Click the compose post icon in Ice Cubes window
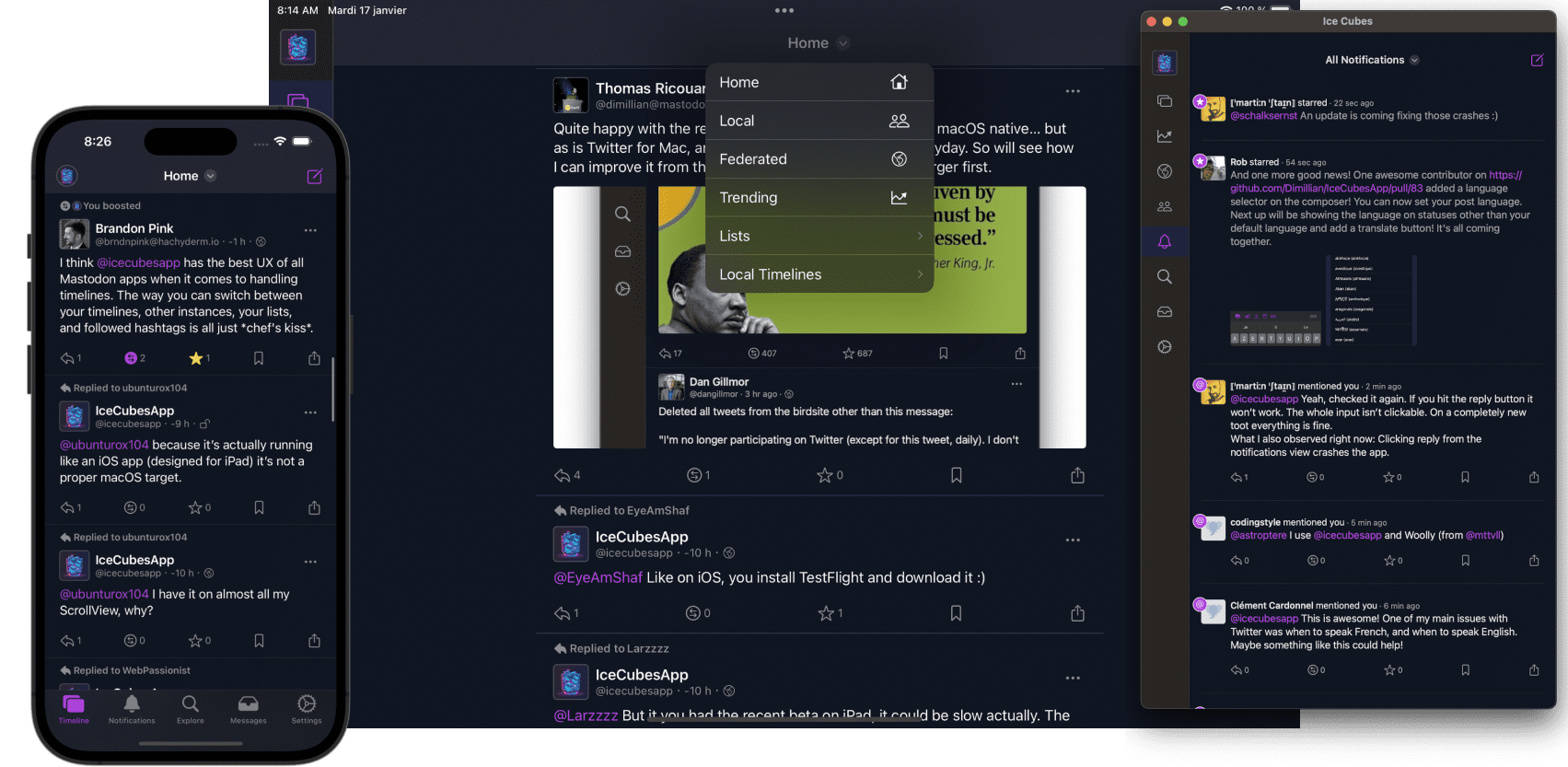The image size is (1568, 767). [x=1537, y=60]
